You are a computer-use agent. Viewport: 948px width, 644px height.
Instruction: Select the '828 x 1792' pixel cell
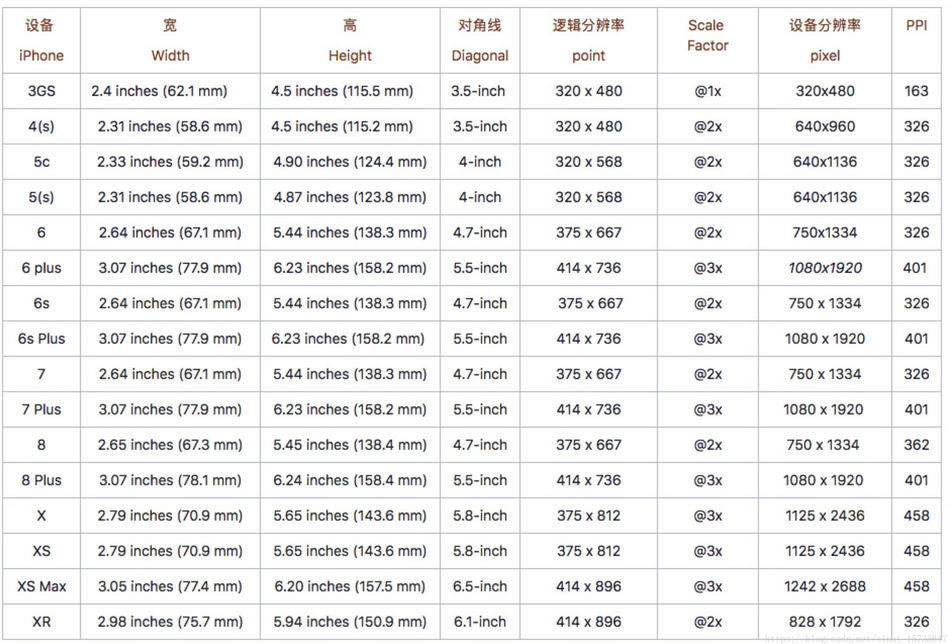[x=825, y=622]
